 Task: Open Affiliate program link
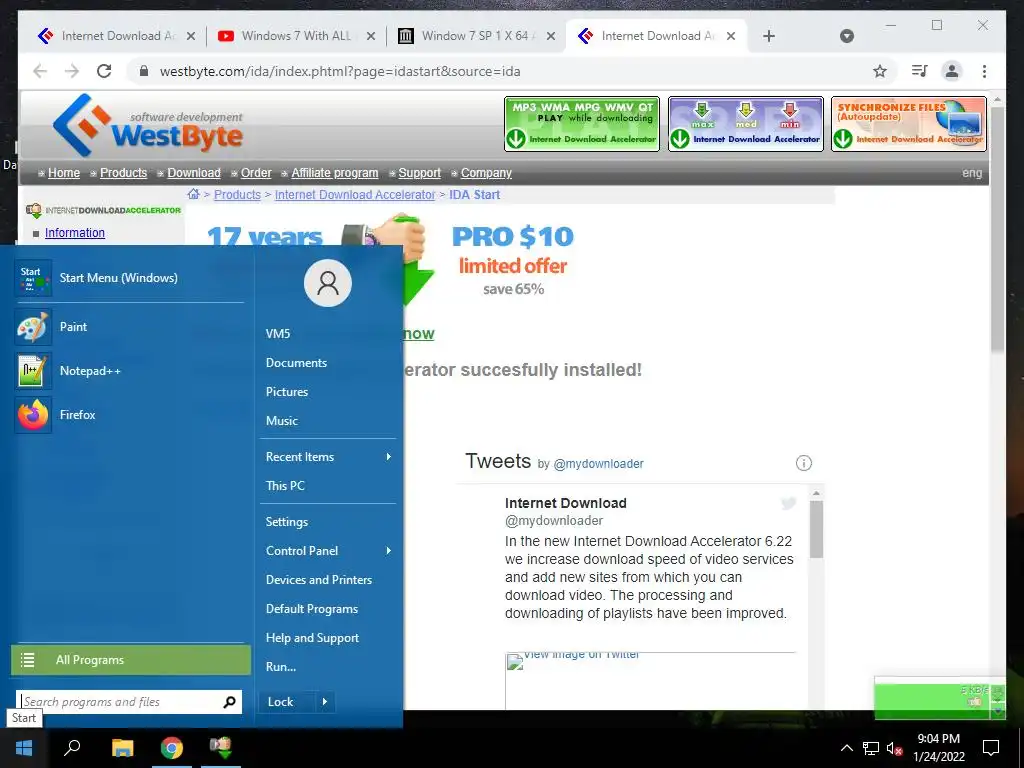tap(335, 173)
